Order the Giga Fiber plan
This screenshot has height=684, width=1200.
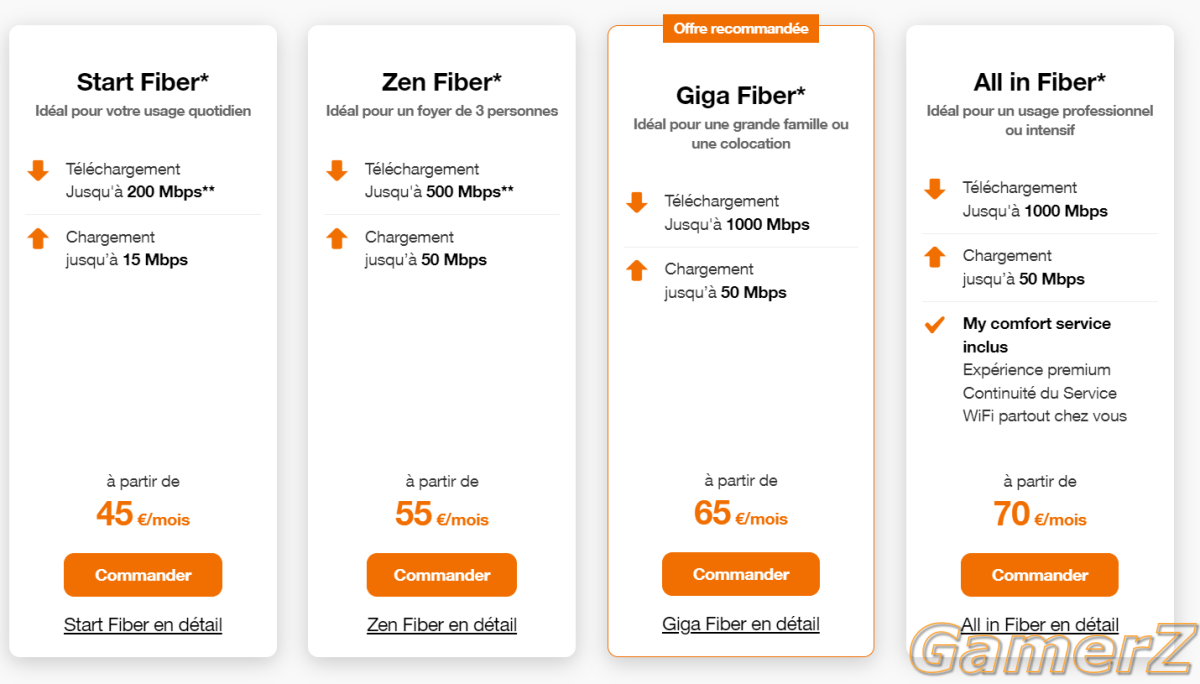(741, 574)
